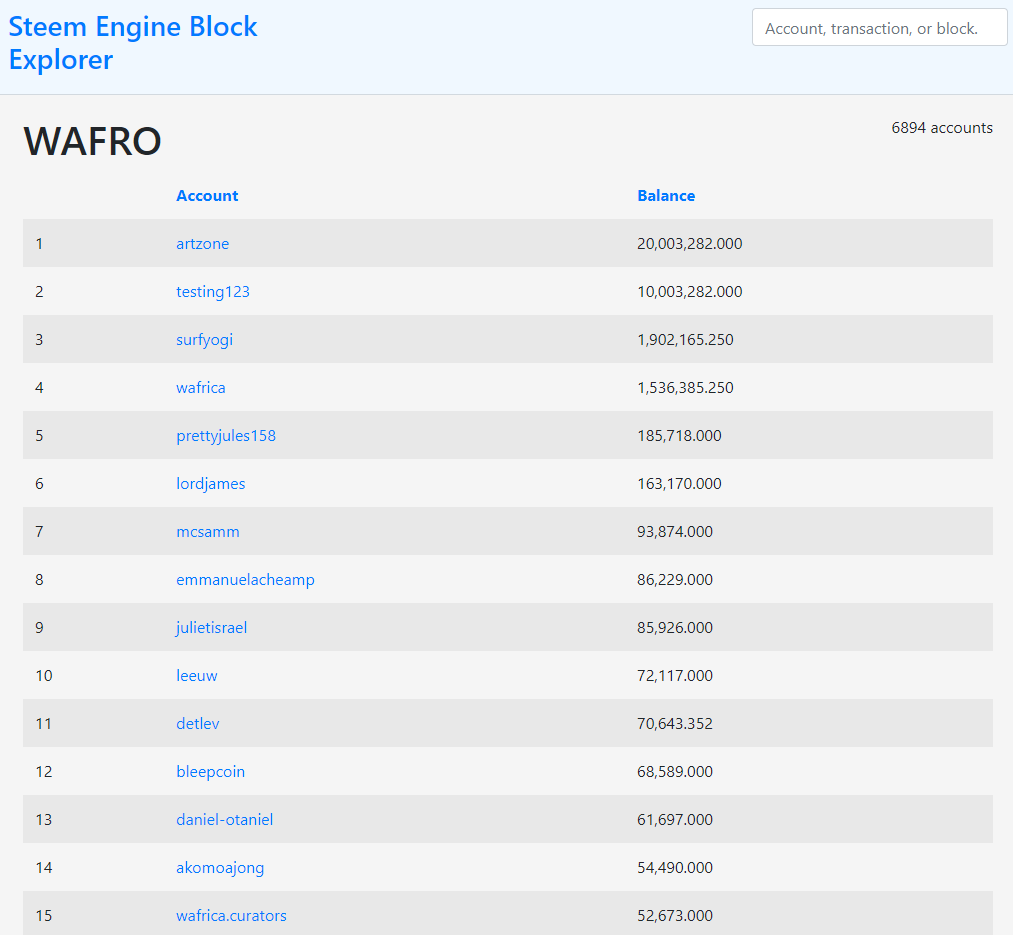The image size is (1013, 935).
Task: Go to the mcsamm account
Action: click(x=207, y=532)
